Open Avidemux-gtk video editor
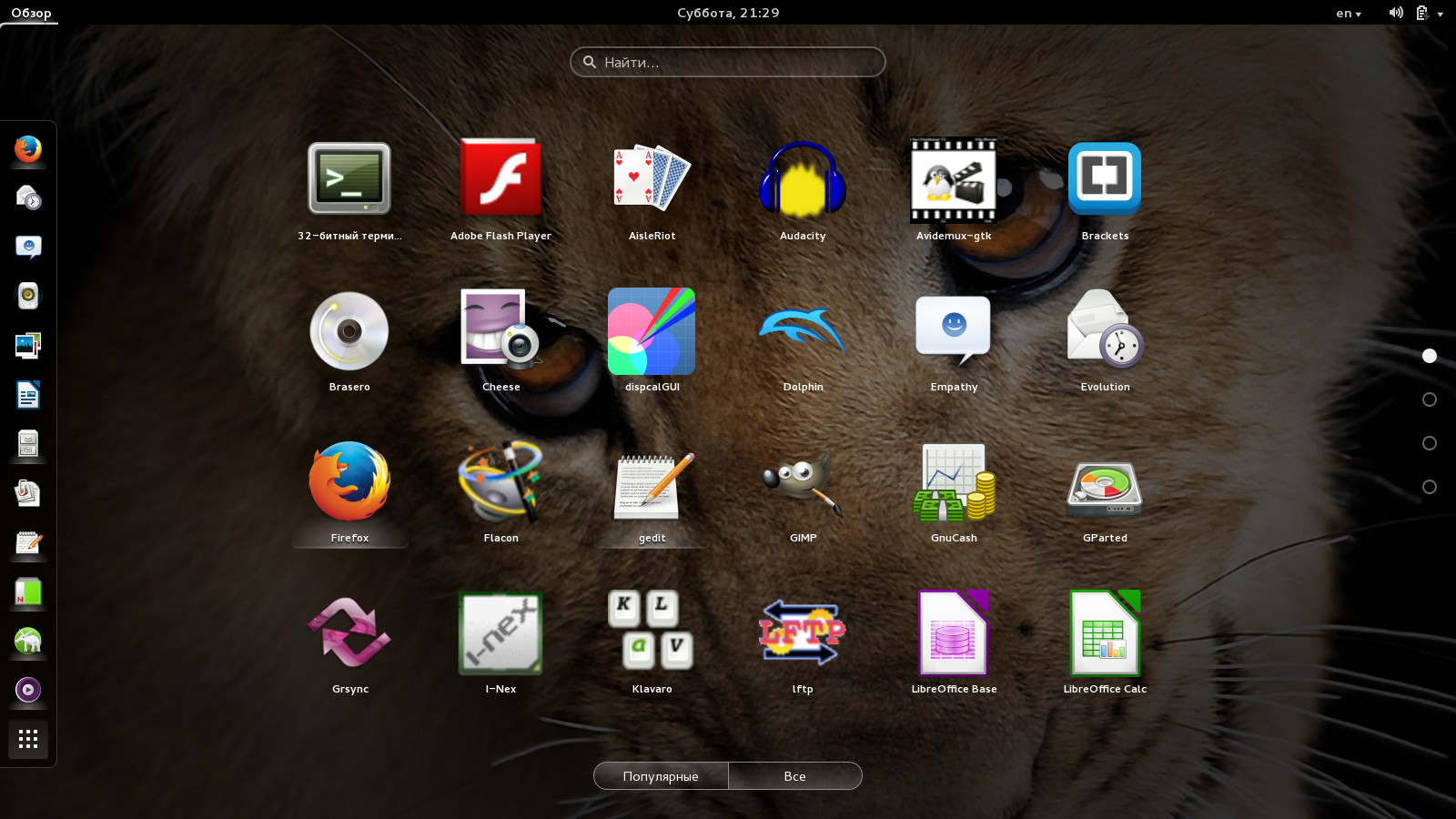Screen dimensions: 1456x819 pyautogui.click(x=954, y=179)
